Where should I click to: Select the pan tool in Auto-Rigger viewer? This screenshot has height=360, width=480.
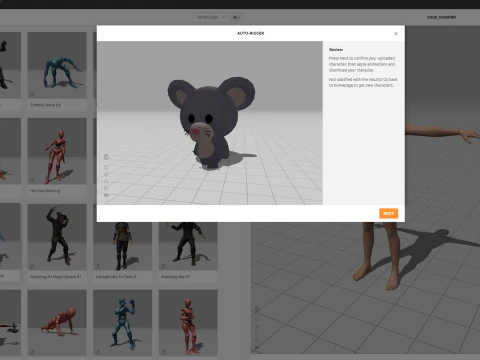coord(106,174)
